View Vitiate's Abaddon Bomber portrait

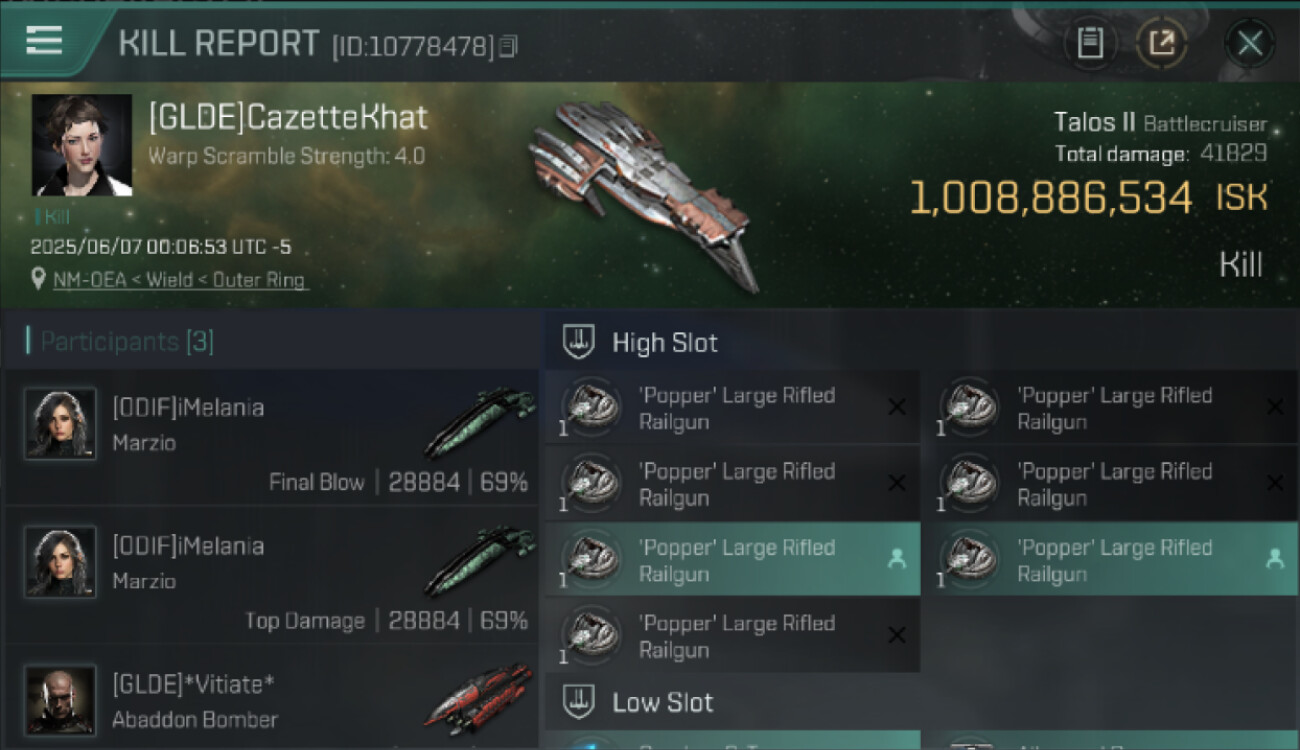pyautogui.click(x=61, y=700)
